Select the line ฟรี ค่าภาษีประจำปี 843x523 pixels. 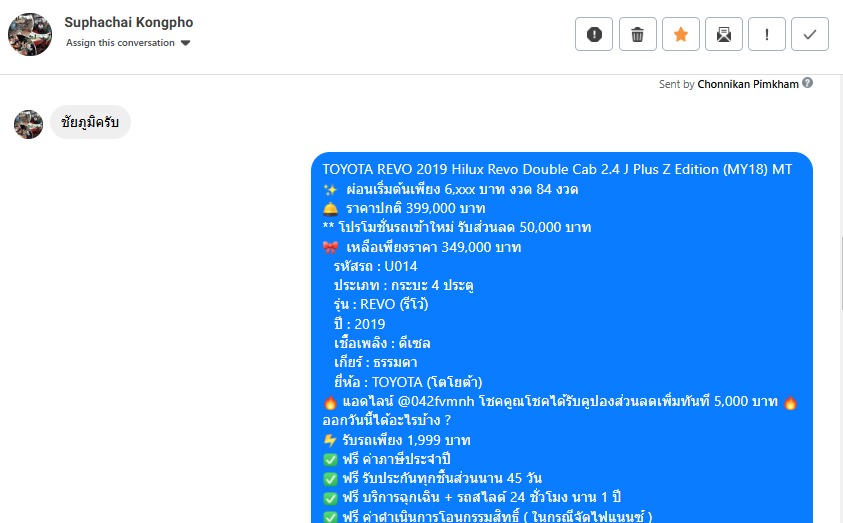[387, 460]
